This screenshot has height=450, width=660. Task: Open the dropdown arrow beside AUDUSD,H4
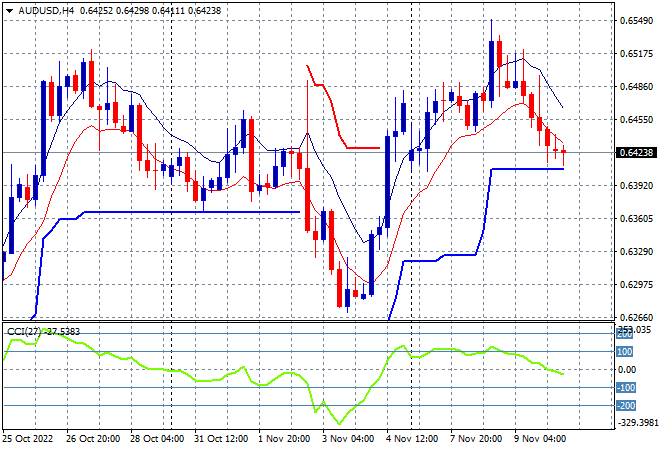click(9, 9)
